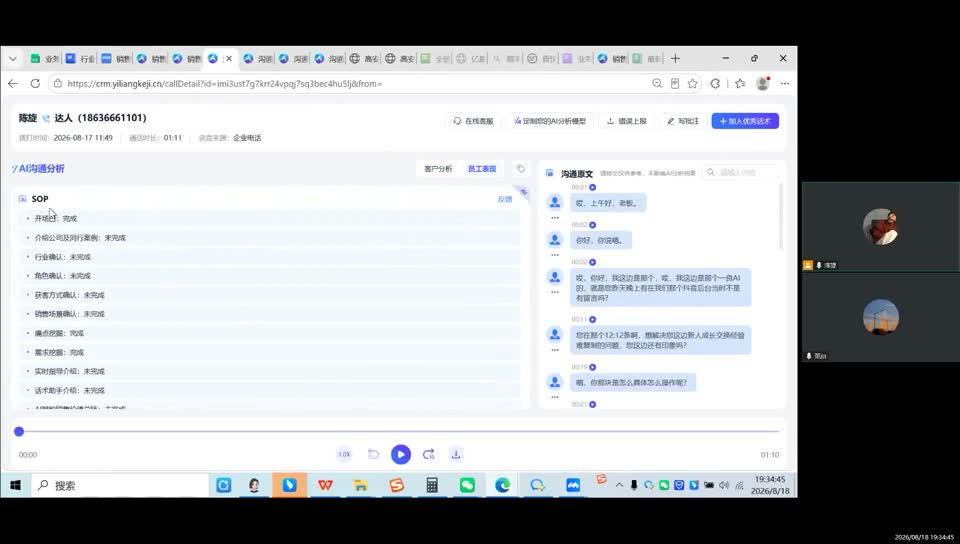Open the ... menu under the 上午好 message avatar
The height and width of the screenshot is (544, 960).
click(555, 218)
